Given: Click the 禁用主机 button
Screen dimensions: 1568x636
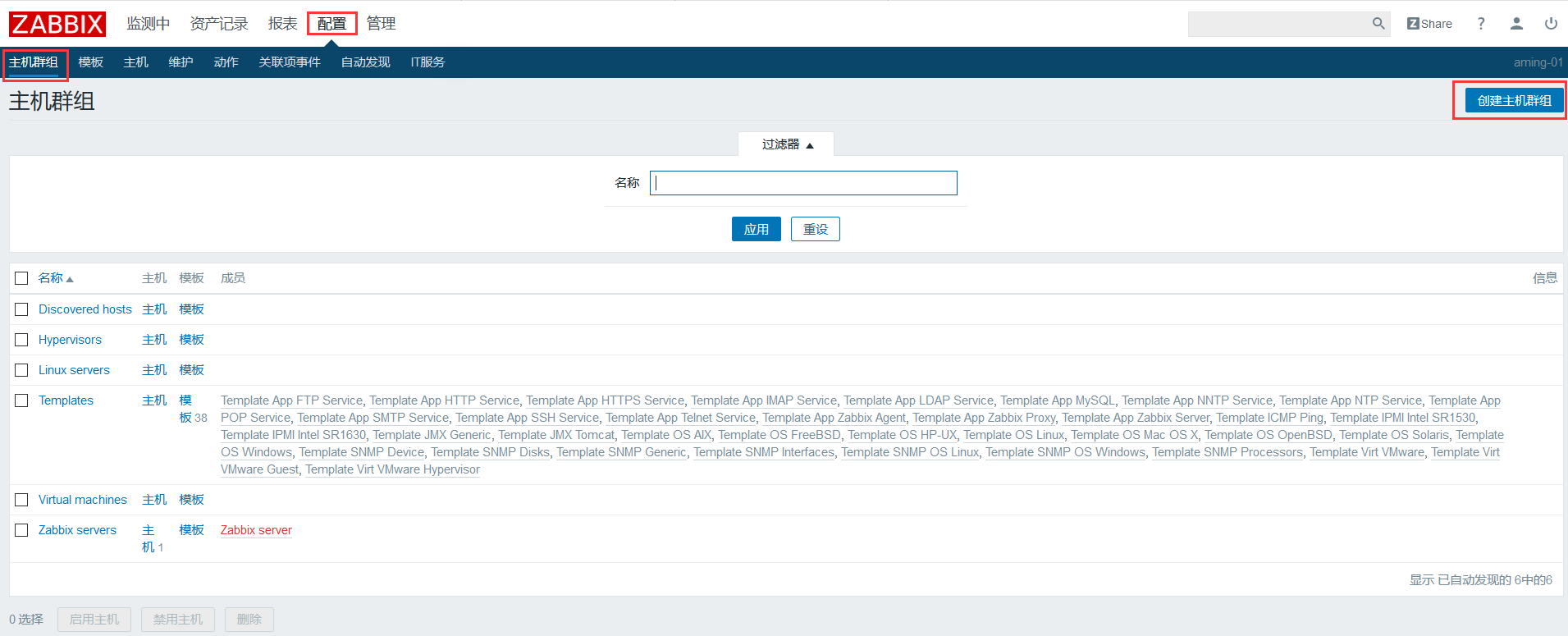Looking at the screenshot, I should (178, 620).
